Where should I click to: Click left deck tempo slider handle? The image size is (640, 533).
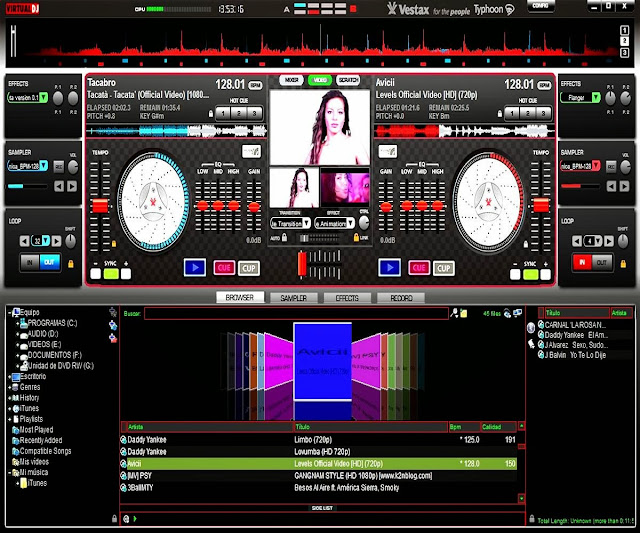(100, 206)
